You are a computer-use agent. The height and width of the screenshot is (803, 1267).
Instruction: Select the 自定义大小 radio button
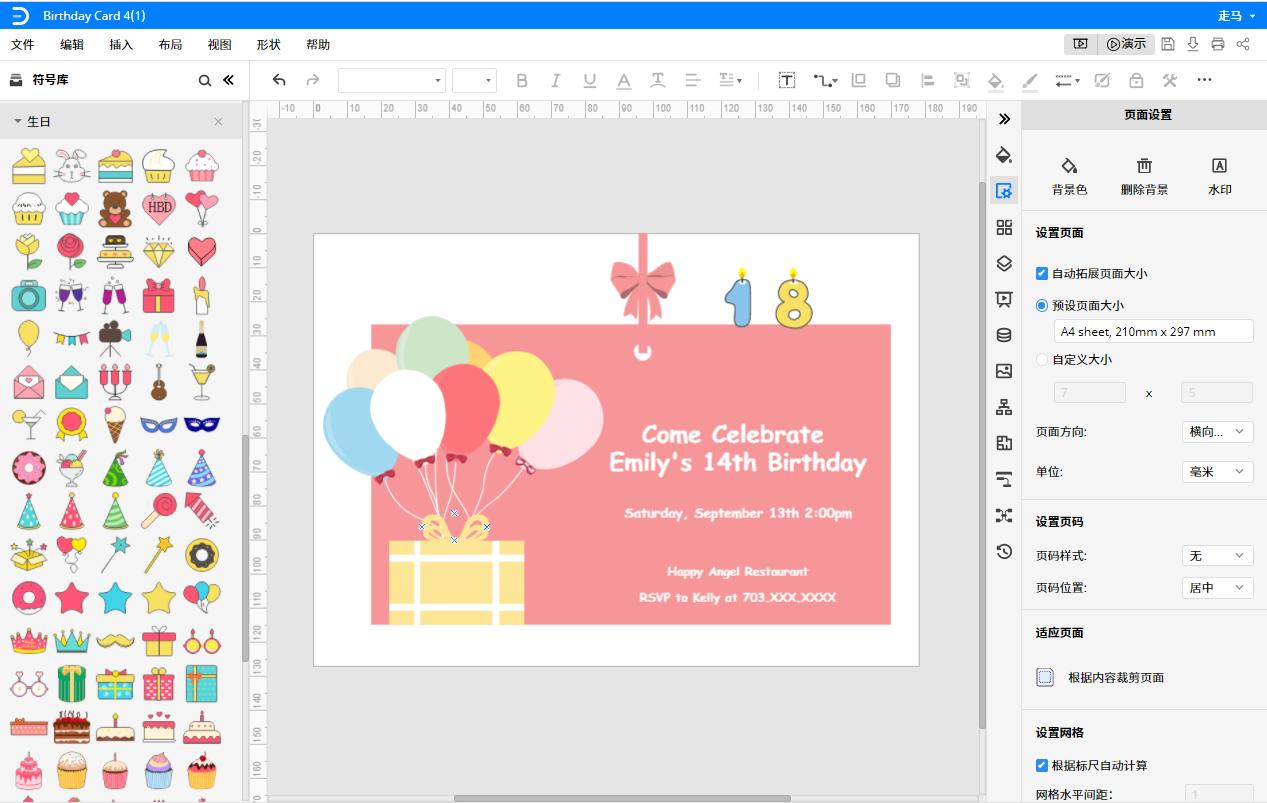pyautogui.click(x=1042, y=359)
